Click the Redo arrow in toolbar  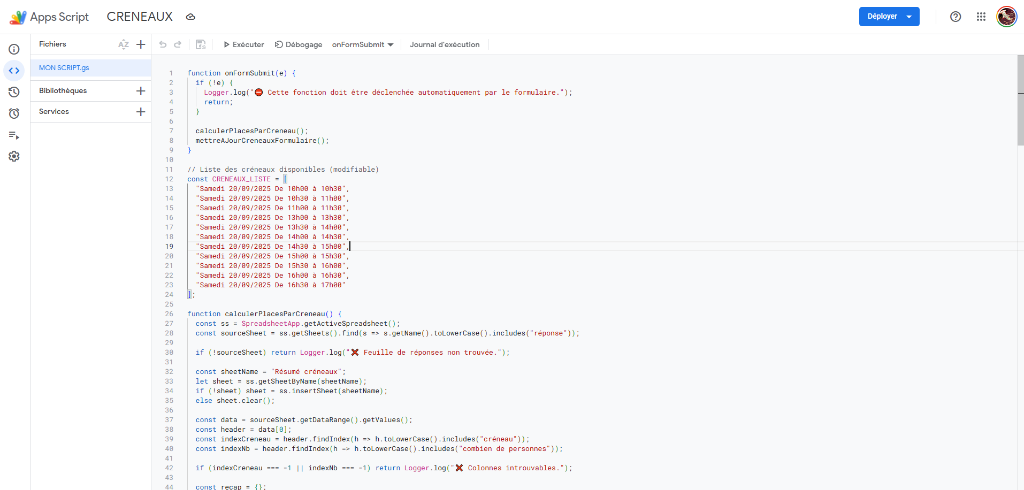178,44
